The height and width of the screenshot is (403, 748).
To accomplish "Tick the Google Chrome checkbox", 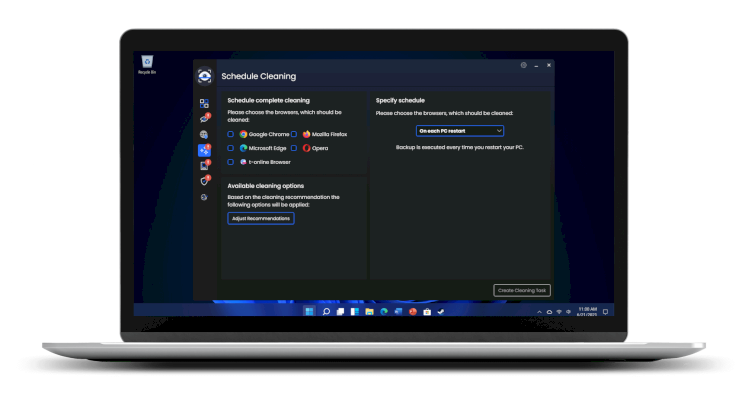I will pyautogui.click(x=230, y=134).
